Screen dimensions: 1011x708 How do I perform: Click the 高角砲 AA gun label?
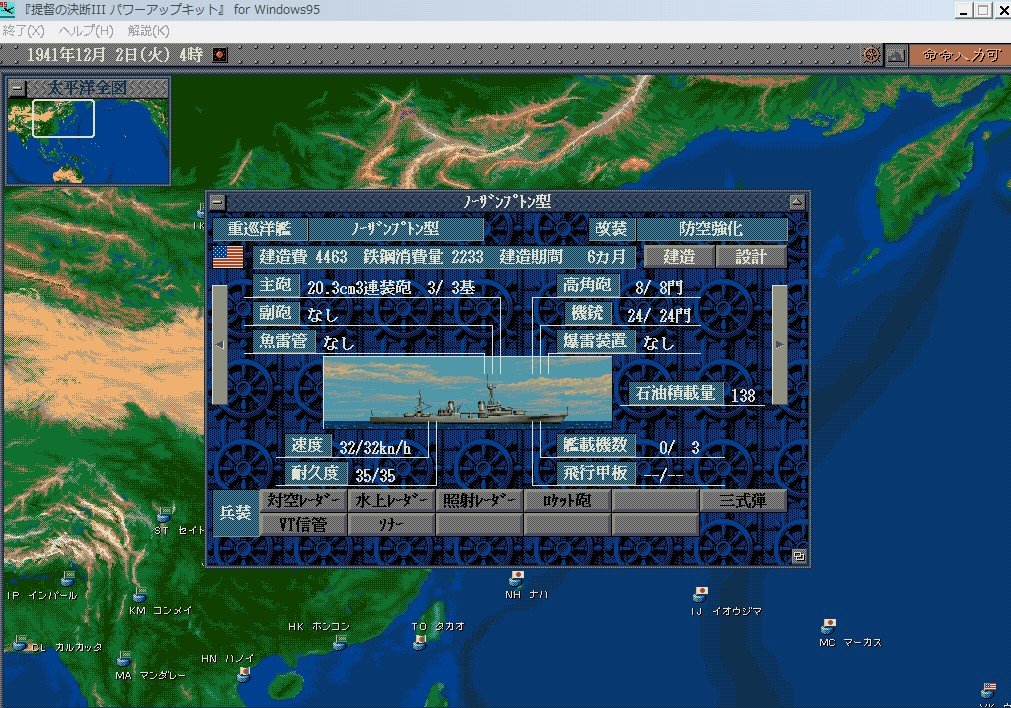click(x=587, y=285)
